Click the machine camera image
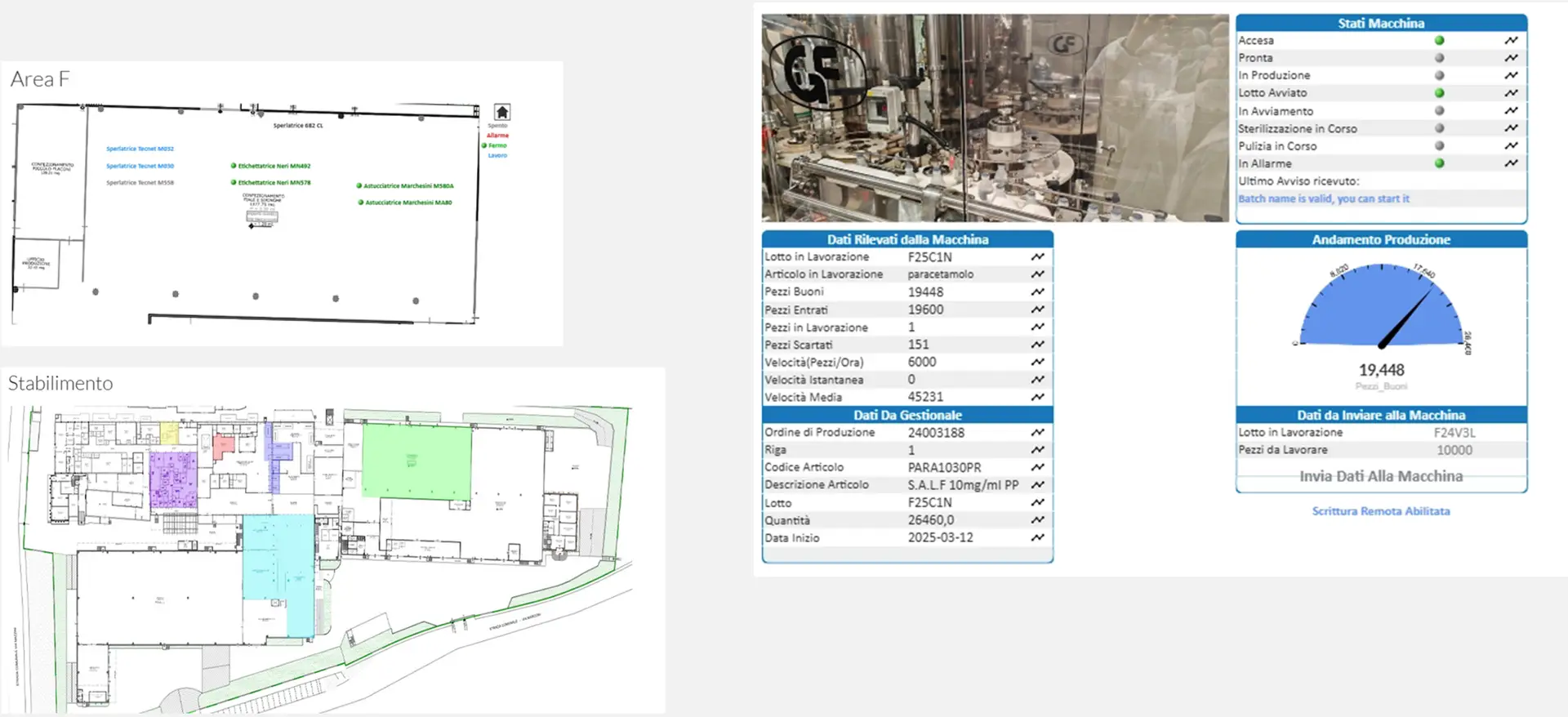Screen dimensions: 1568x717 click(995, 118)
